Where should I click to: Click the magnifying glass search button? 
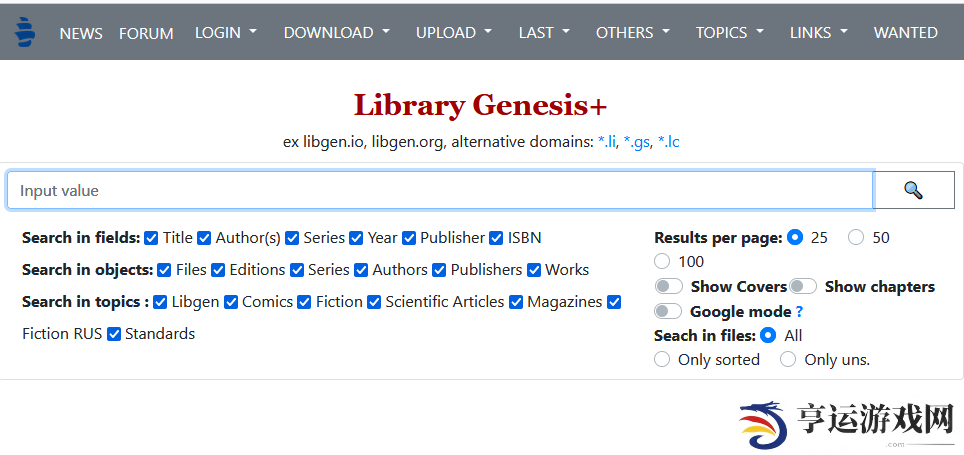[914, 191]
